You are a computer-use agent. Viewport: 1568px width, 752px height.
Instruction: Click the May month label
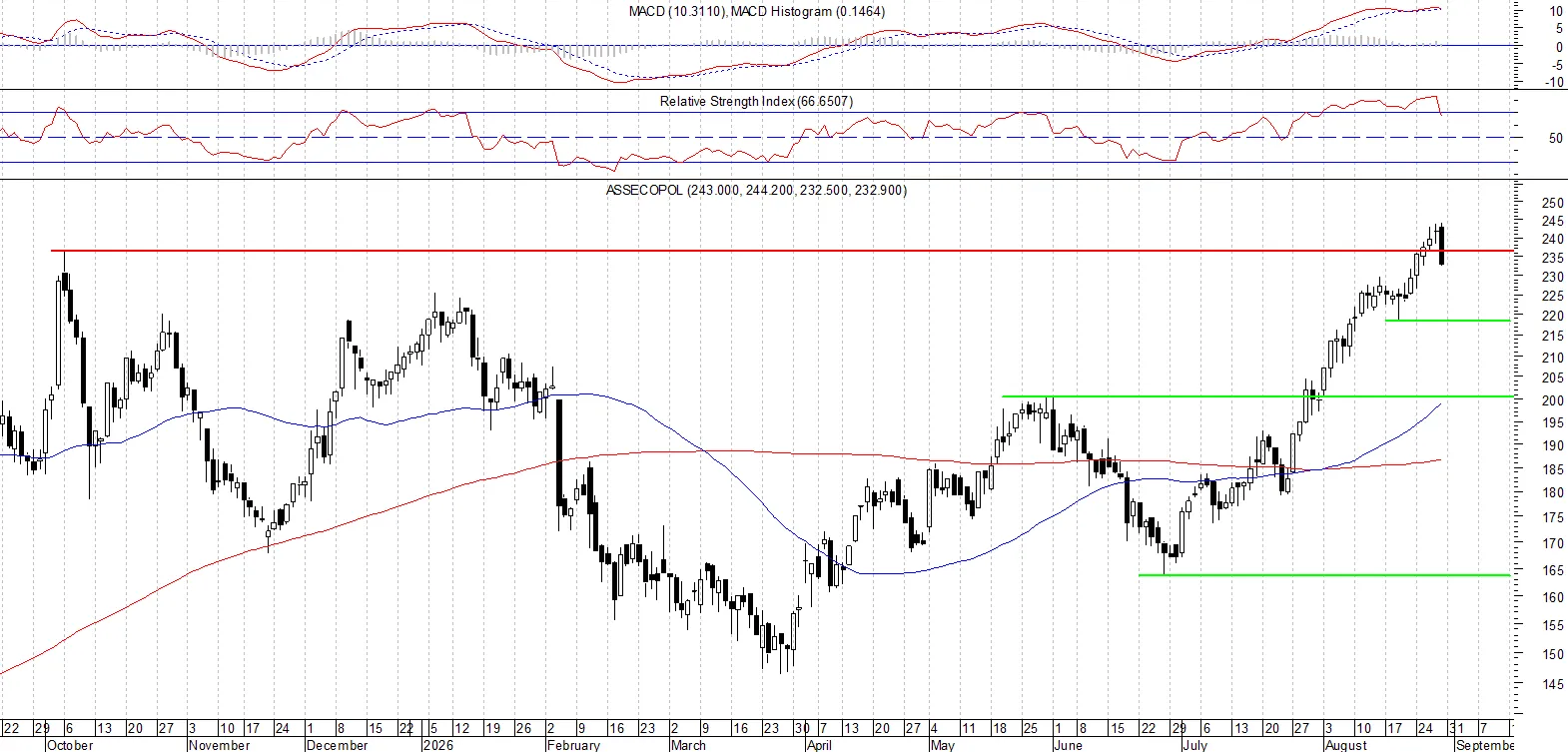(942, 745)
